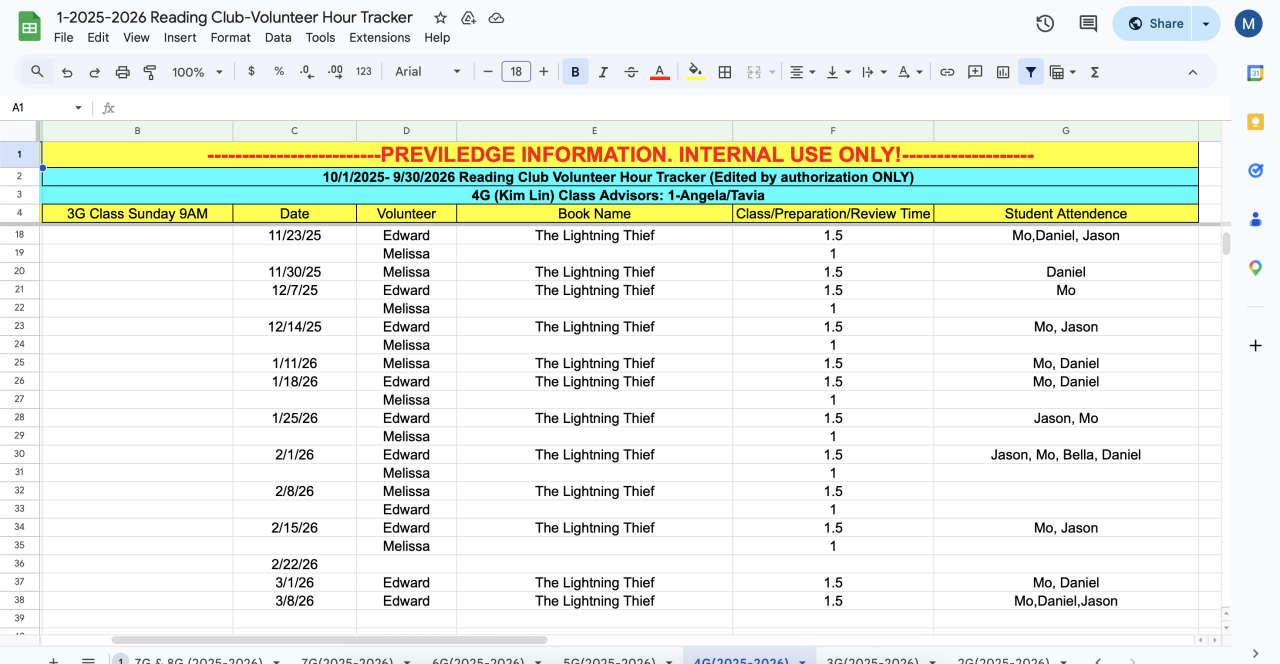Increase font size with plus button
This screenshot has width=1280, height=664.
coord(544,72)
